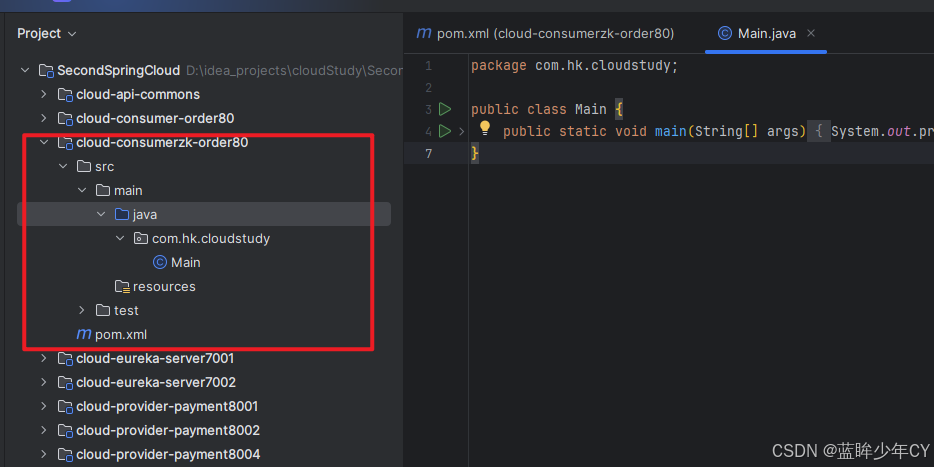
Task: Expand the cloud-eureka-server7002 module
Action: coord(43,382)
